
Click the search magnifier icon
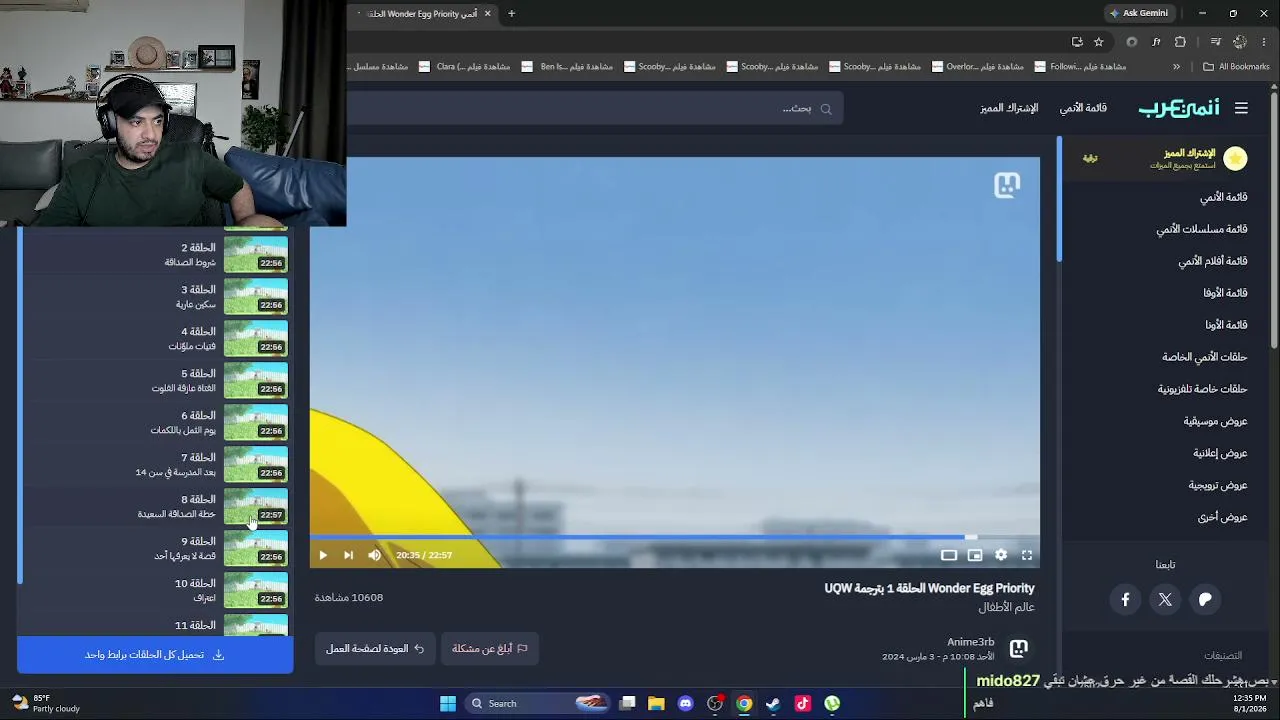pos(826,108)
